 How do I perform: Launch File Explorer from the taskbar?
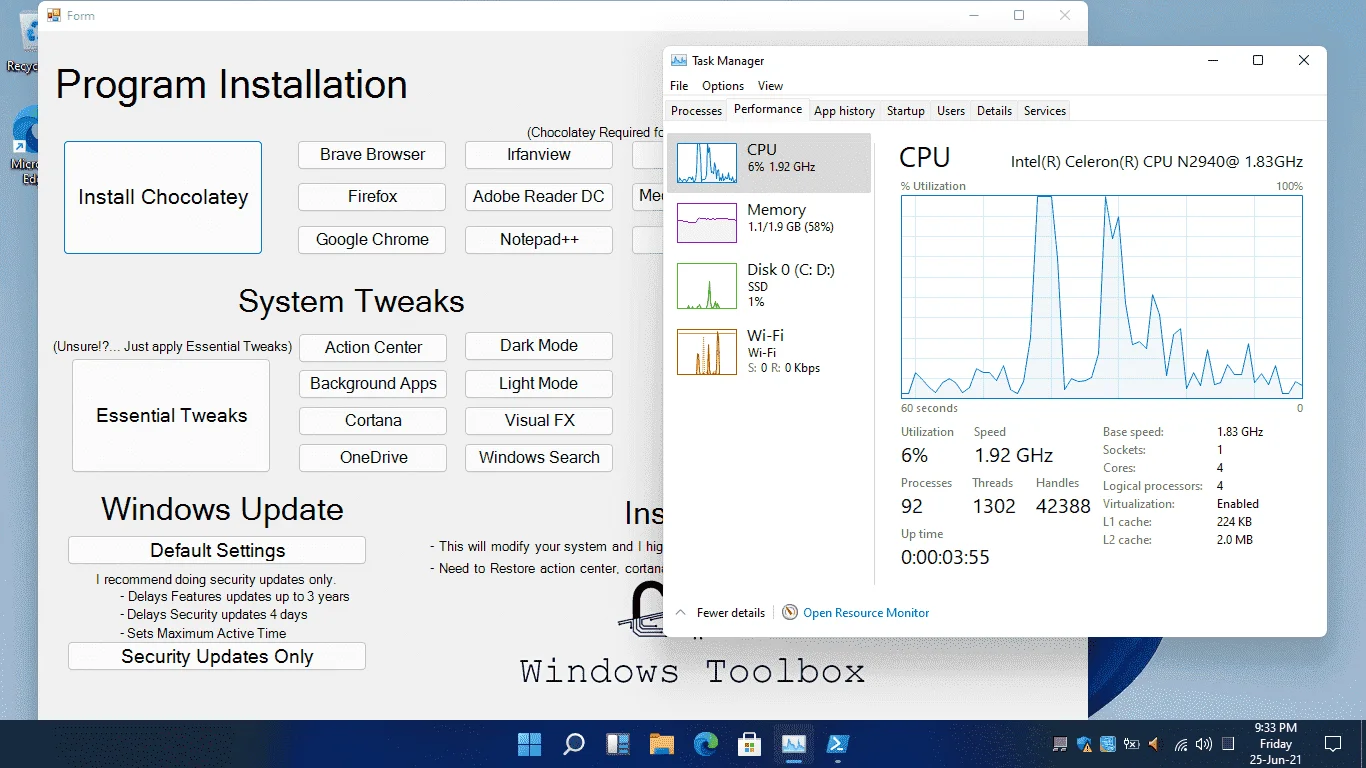[662, 744]
